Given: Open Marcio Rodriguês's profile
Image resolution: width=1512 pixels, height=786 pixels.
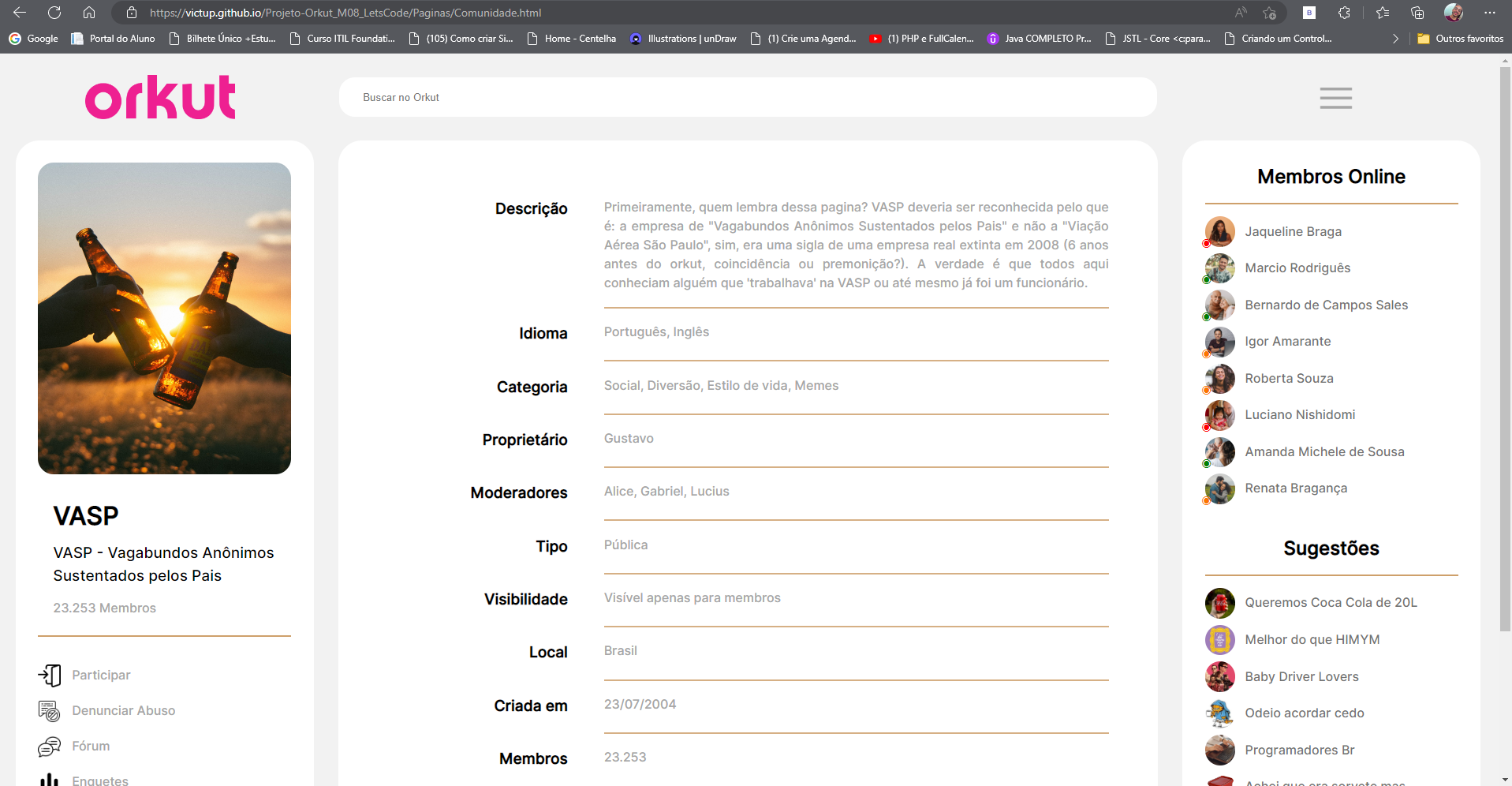Looking at the screenshot, I should click(1297, 268).
